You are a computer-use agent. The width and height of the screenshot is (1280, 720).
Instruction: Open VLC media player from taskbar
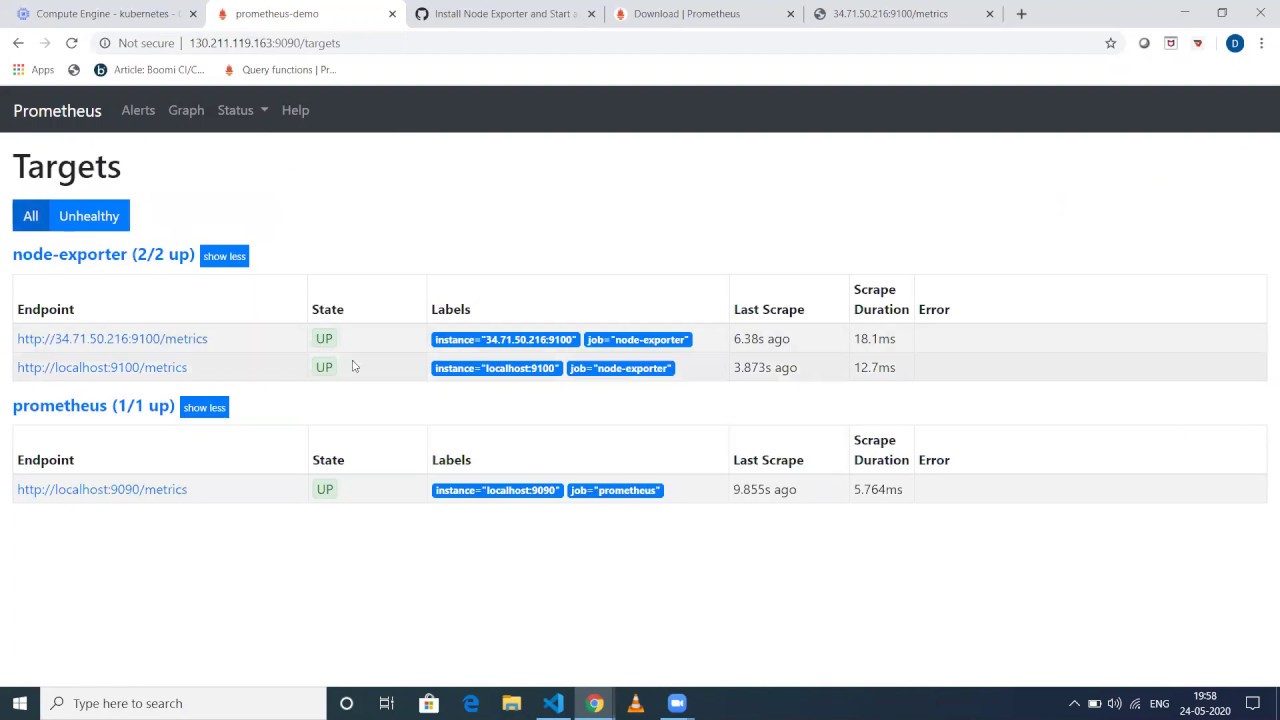point(635,703)
